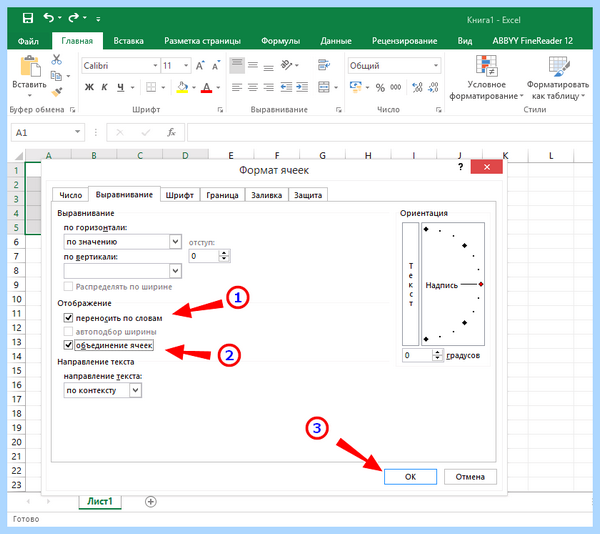The height and width of the screenshot is (534, 600).
Task: Open the 'Файл' menu tab
Action: (28, 41)
